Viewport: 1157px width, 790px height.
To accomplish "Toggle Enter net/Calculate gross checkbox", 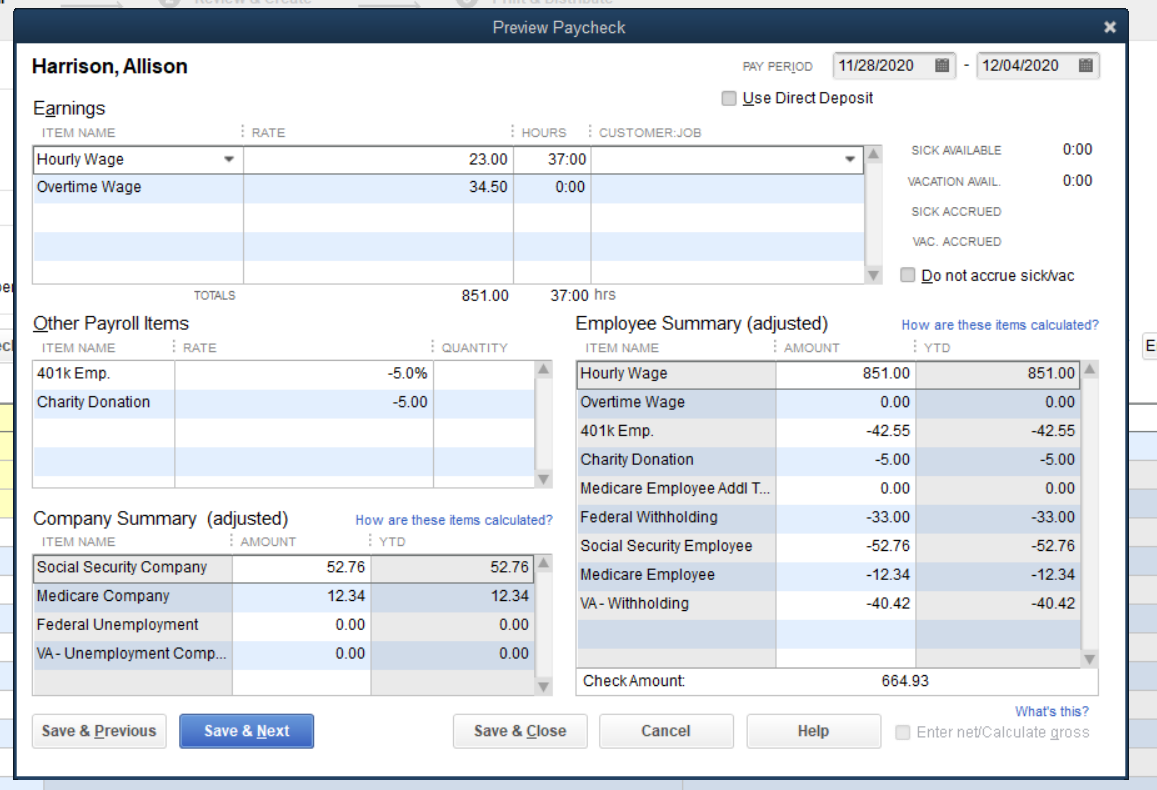I will coord(902,732).
